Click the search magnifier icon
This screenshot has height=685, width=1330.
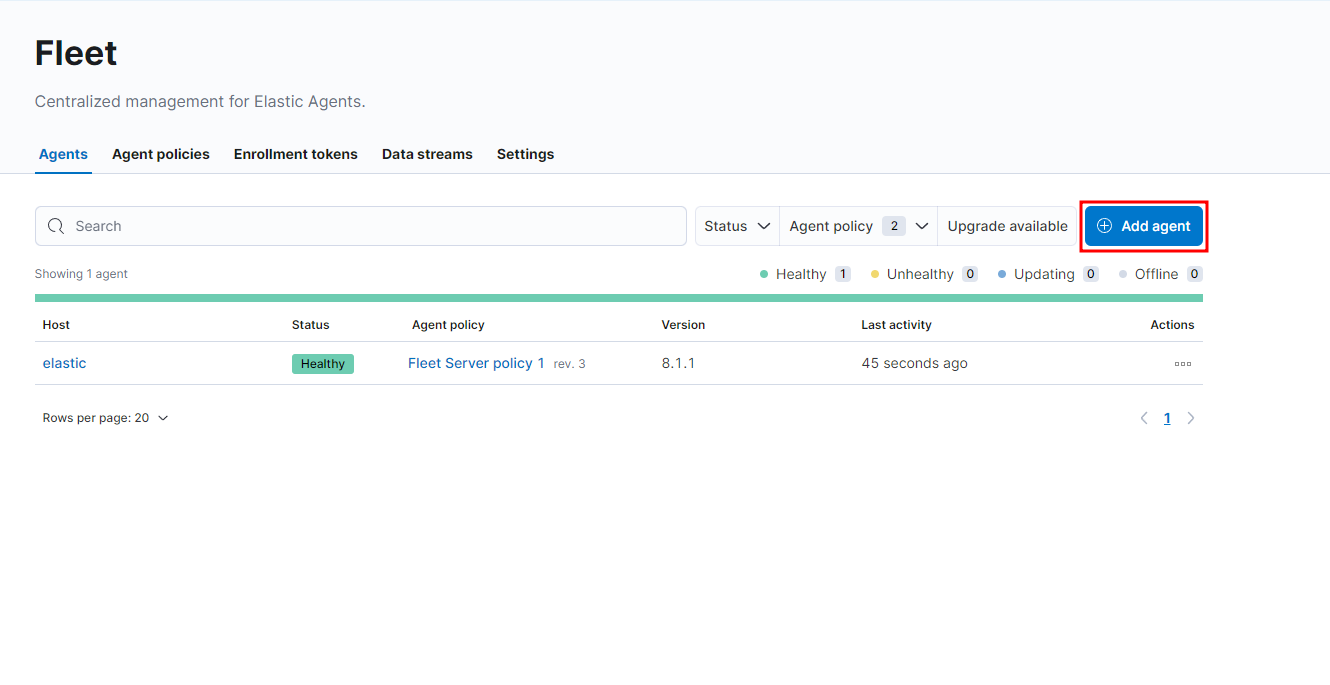[x=56, y=226]
